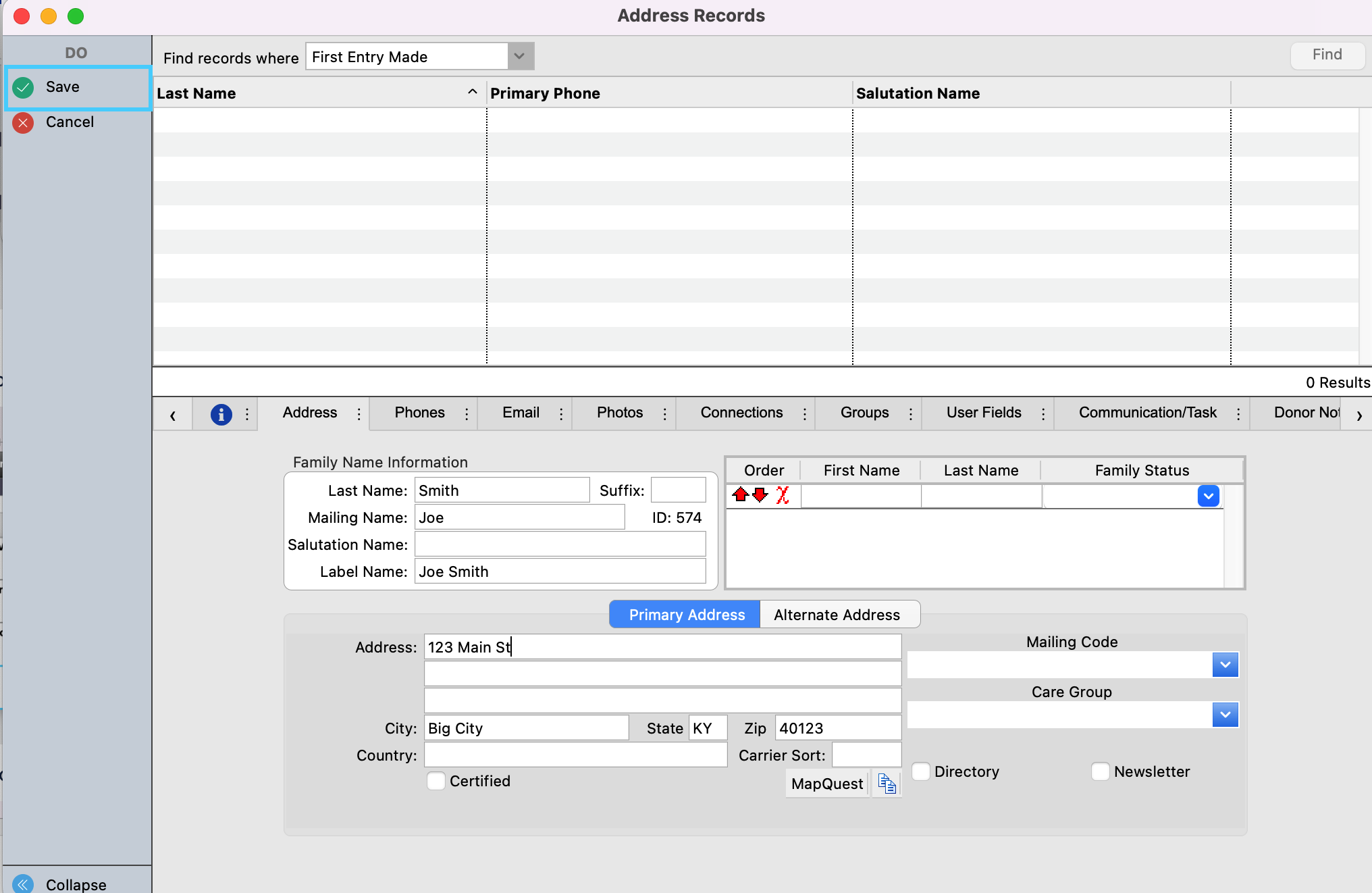The width and height of the screenshot is (1372, 893).
Task: Click the Salutation Name input field
Action: coord(560,544)
